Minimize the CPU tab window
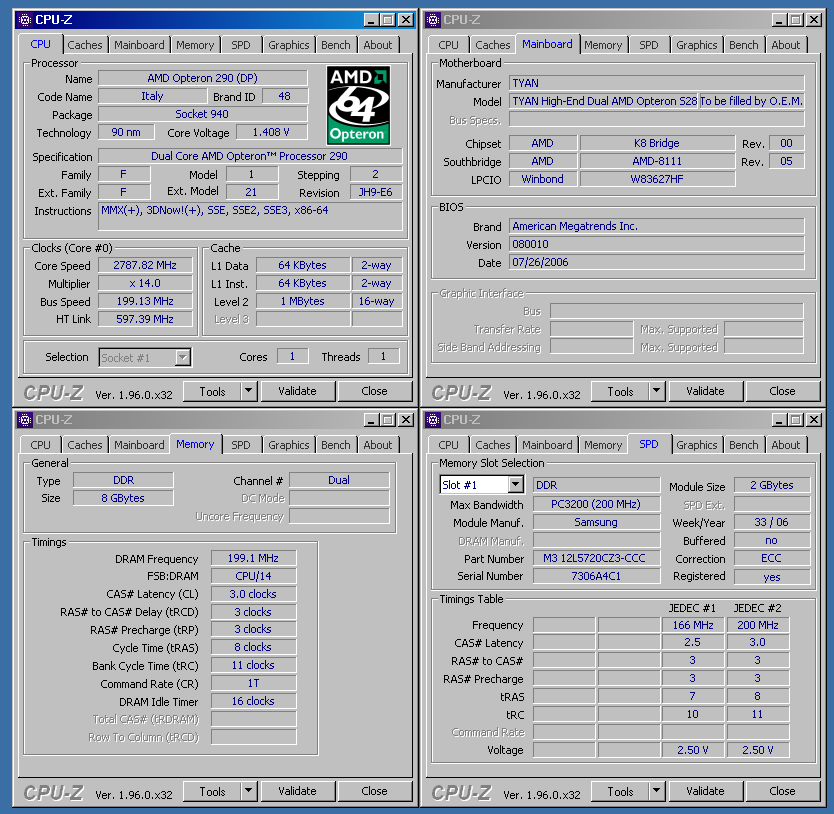This screenshot has width=834, height=814. click(x=371, y=20)
